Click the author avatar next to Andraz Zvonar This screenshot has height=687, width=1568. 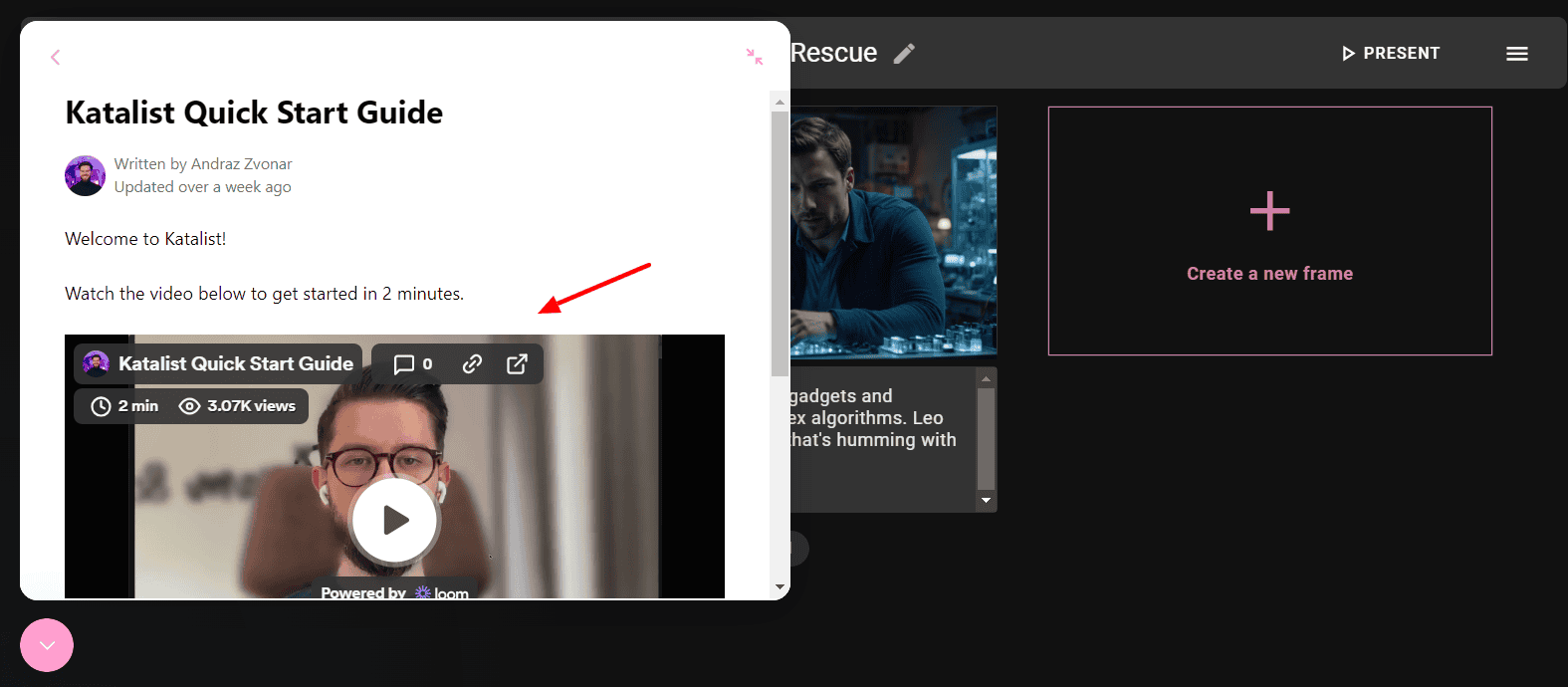pos(85,175)
